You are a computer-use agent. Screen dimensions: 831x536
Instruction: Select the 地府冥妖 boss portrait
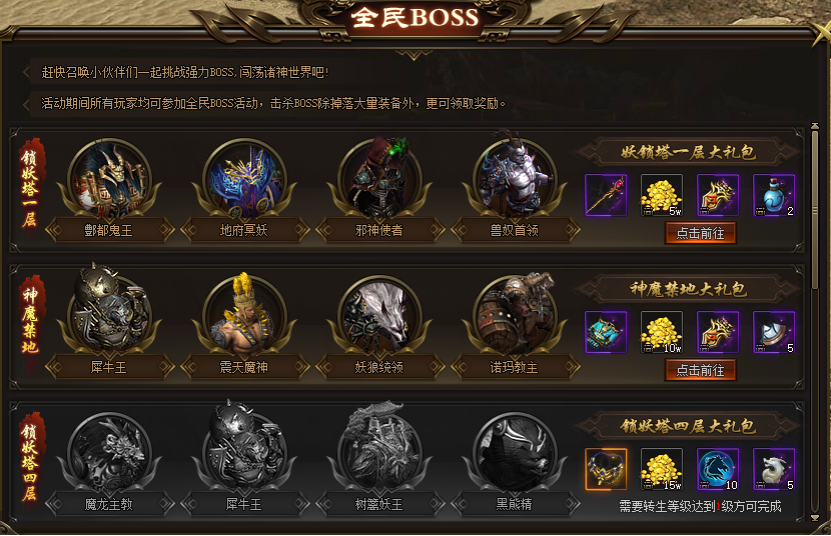coord(245,179)
